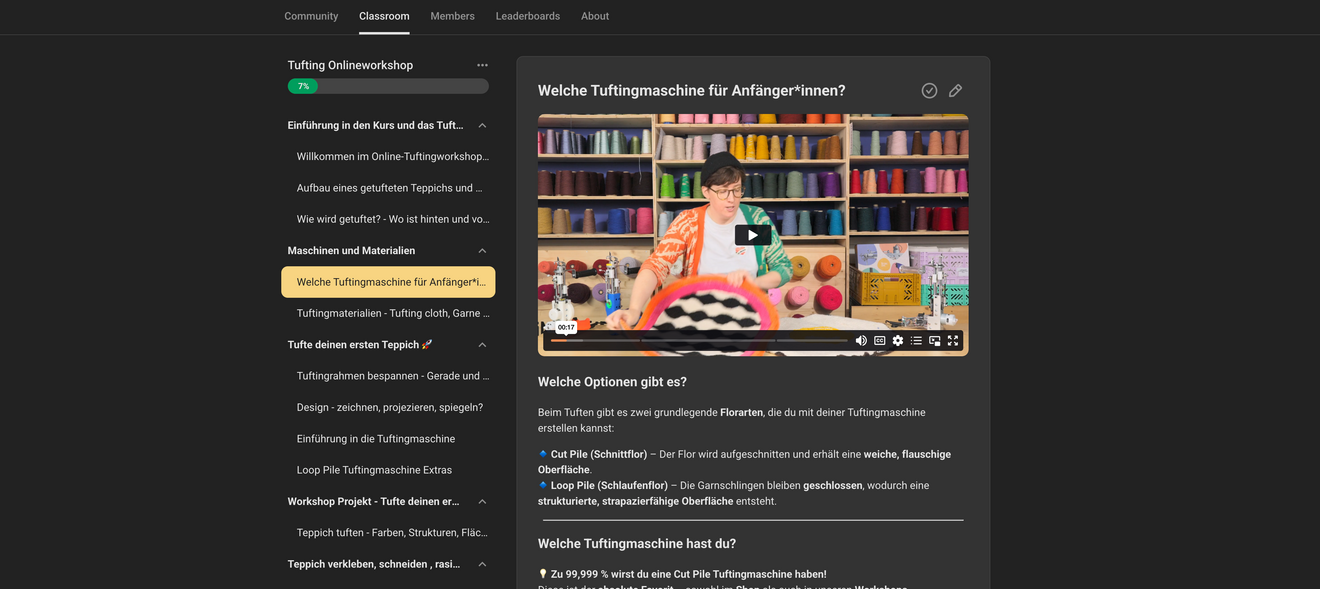Mark lesson as complete checkmark

coord(929,91)
